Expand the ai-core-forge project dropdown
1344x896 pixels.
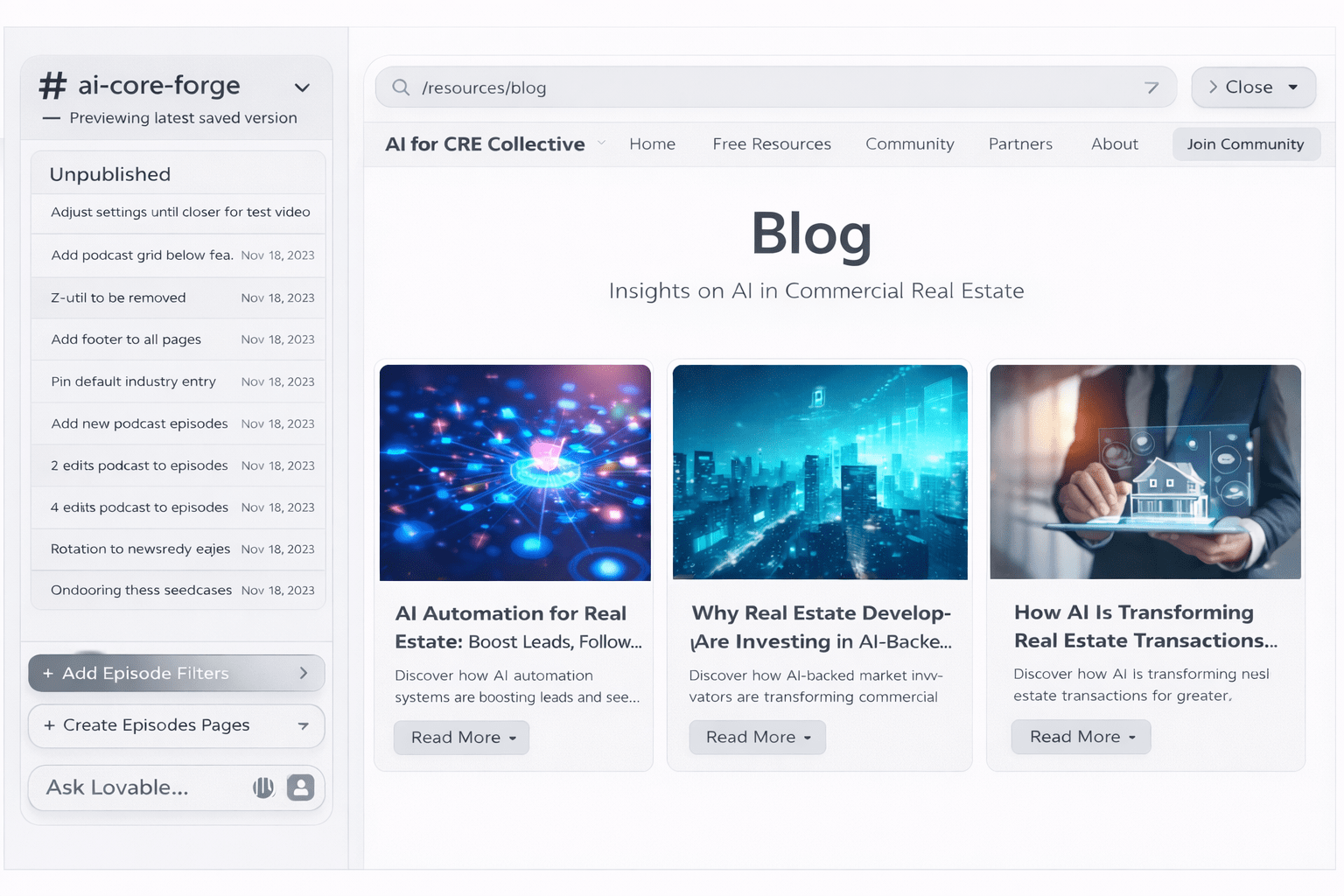302,87
